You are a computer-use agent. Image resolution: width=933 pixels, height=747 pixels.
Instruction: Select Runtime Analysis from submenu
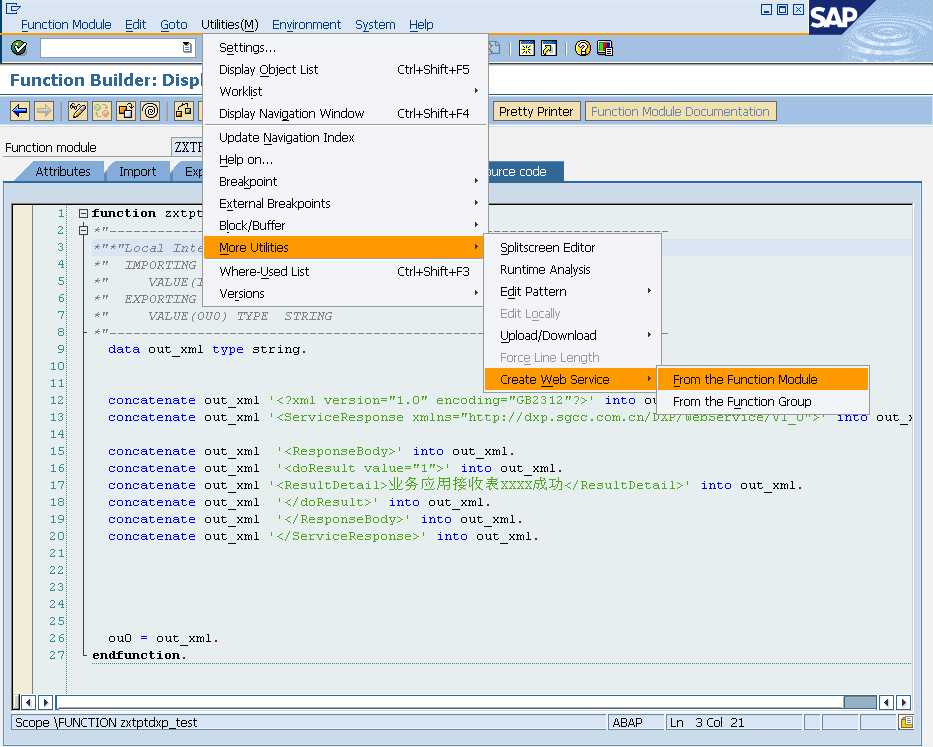[x=572, y=270]
